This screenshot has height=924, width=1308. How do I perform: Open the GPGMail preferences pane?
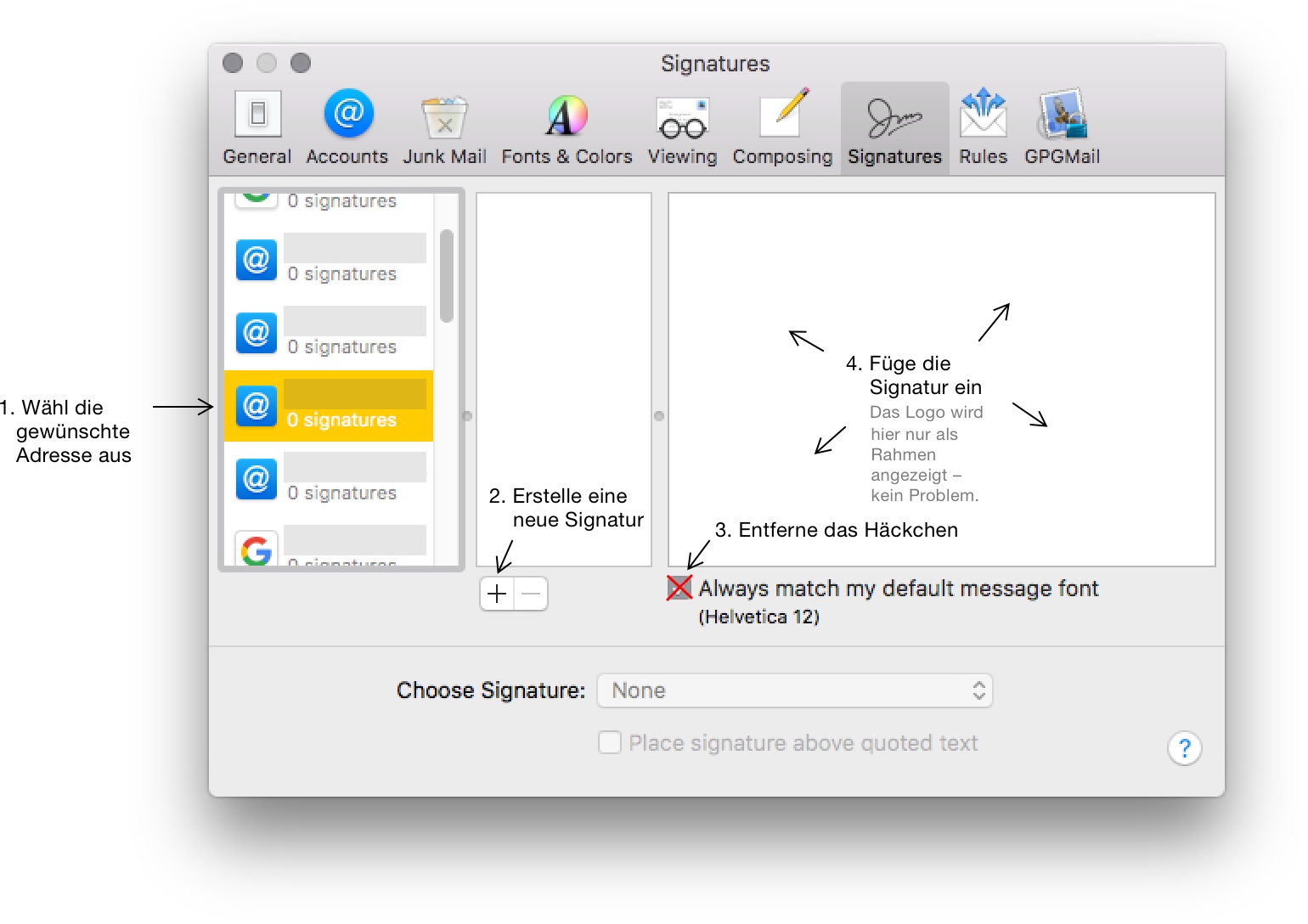(1062, 127)
